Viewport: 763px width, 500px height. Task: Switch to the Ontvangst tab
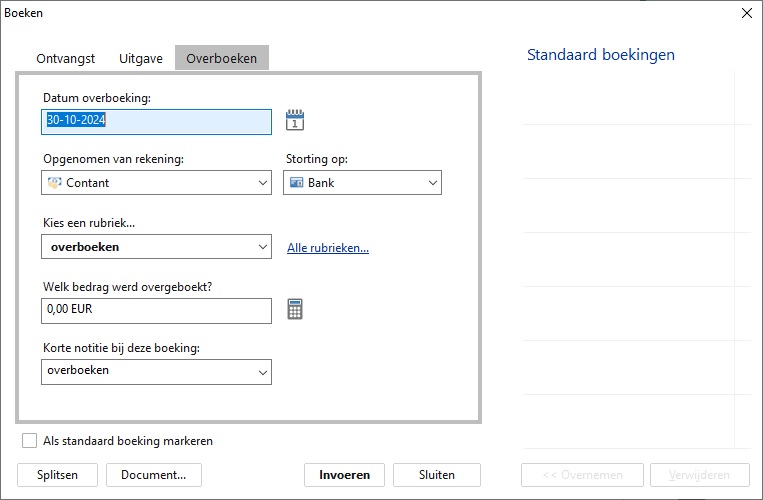click(x=66, y=58)
